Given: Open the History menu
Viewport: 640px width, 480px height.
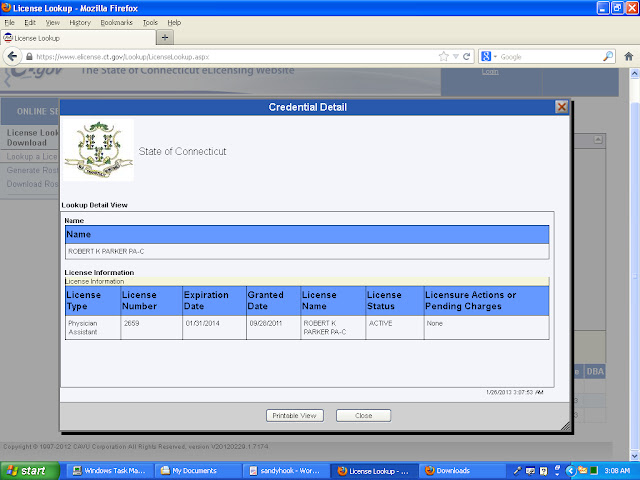Looking at the screenshot, I should tap(80, 22).
